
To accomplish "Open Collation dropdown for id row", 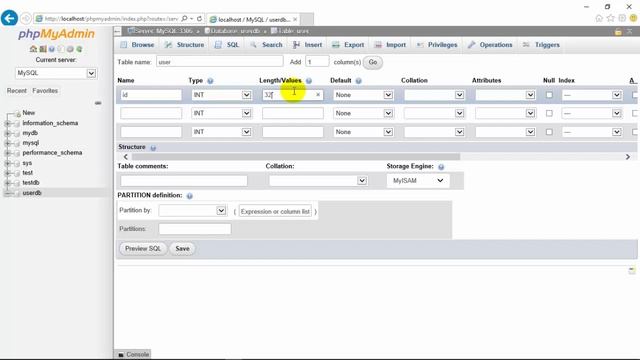I will [x=434, y=95].
